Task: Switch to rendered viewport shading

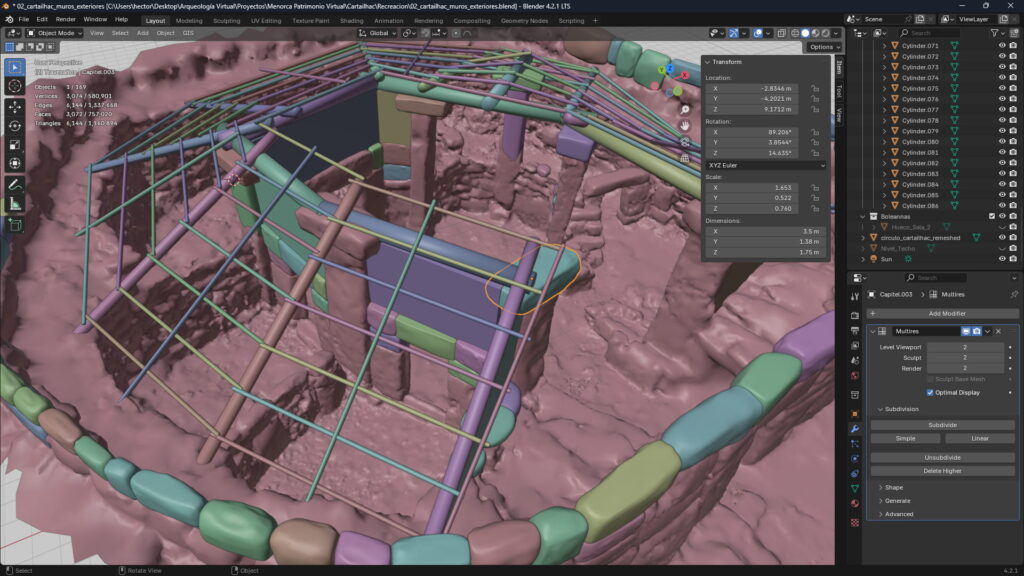Action: point(825,33)
